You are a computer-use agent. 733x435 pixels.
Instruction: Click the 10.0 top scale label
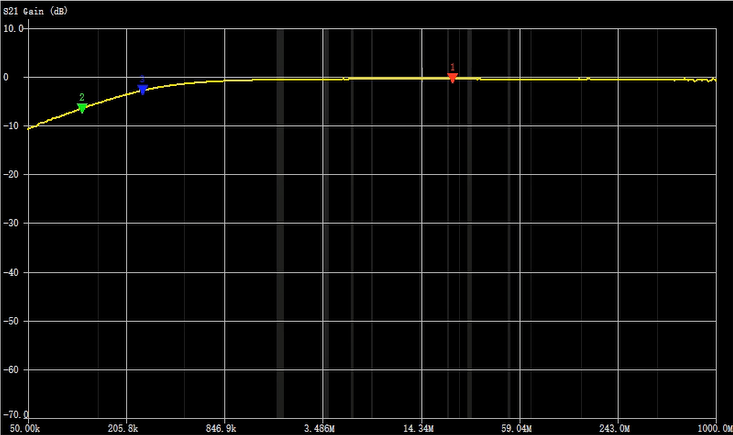point(13,29)
